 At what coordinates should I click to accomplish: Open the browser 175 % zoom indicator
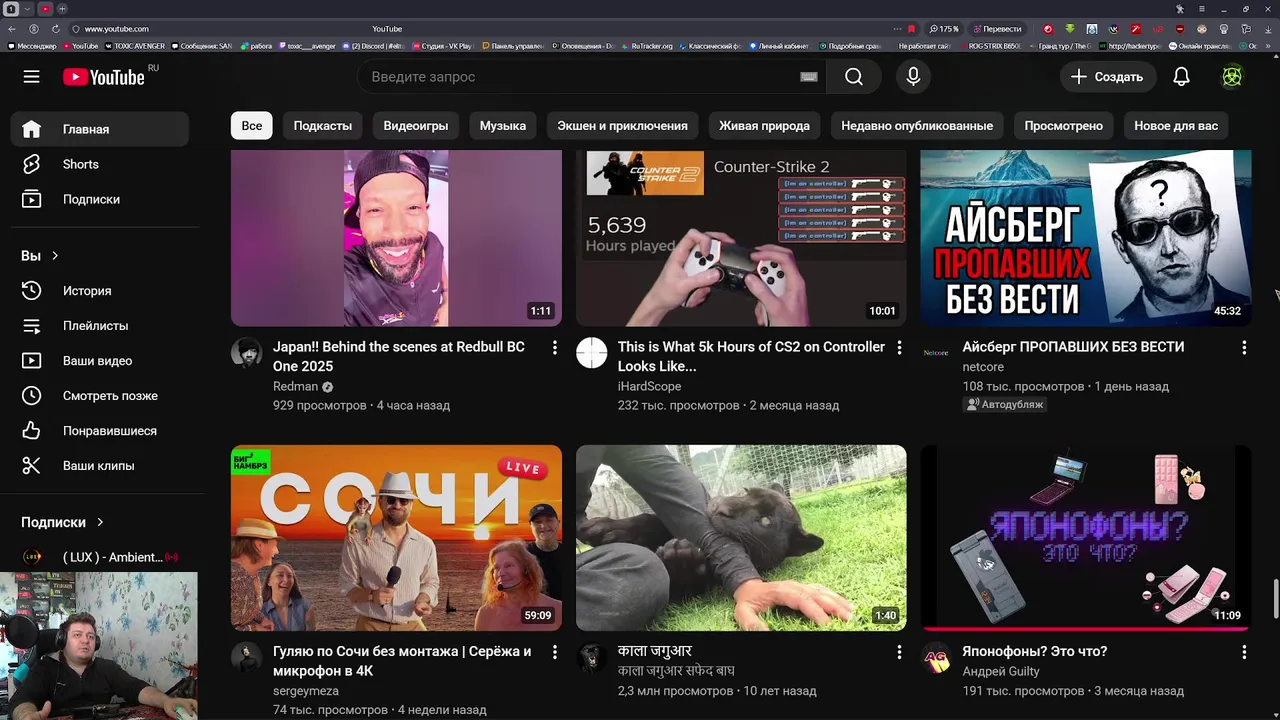(x=944, y=29)
